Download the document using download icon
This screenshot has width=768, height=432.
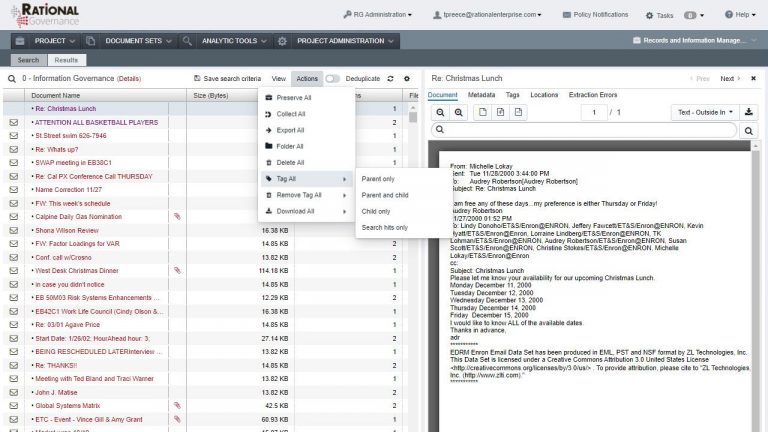click(748, 112)
